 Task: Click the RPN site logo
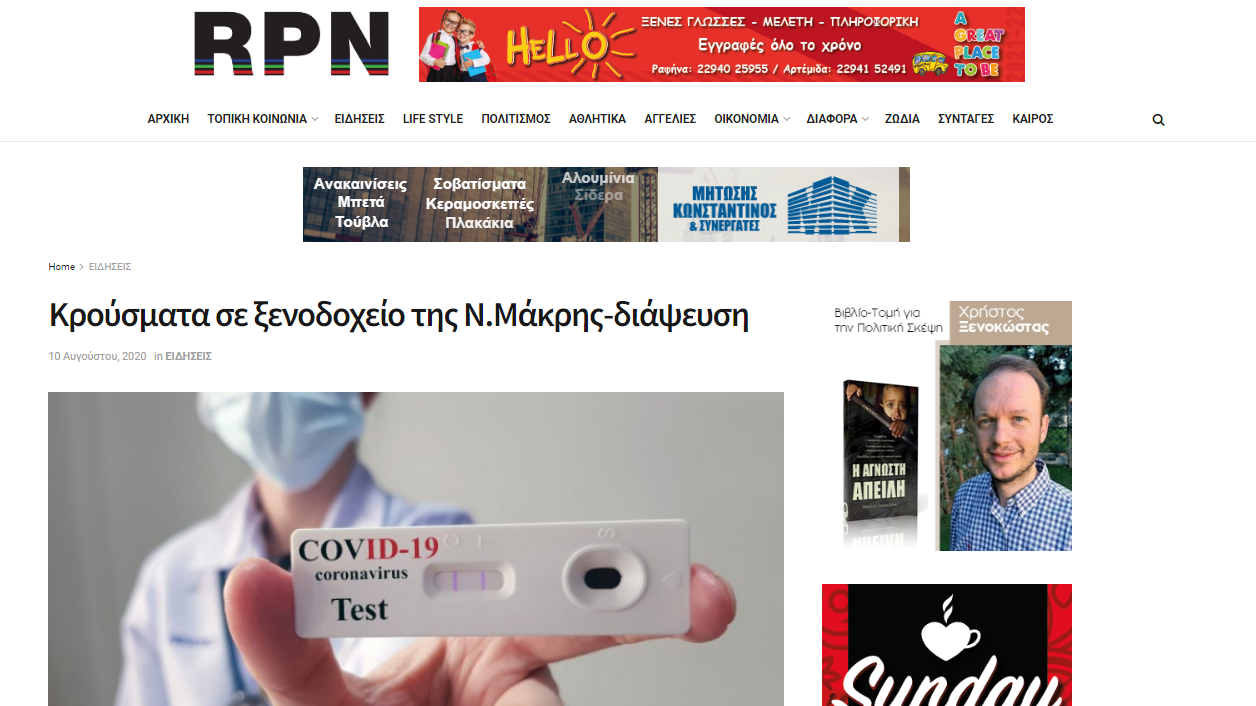tap(291, 44)
